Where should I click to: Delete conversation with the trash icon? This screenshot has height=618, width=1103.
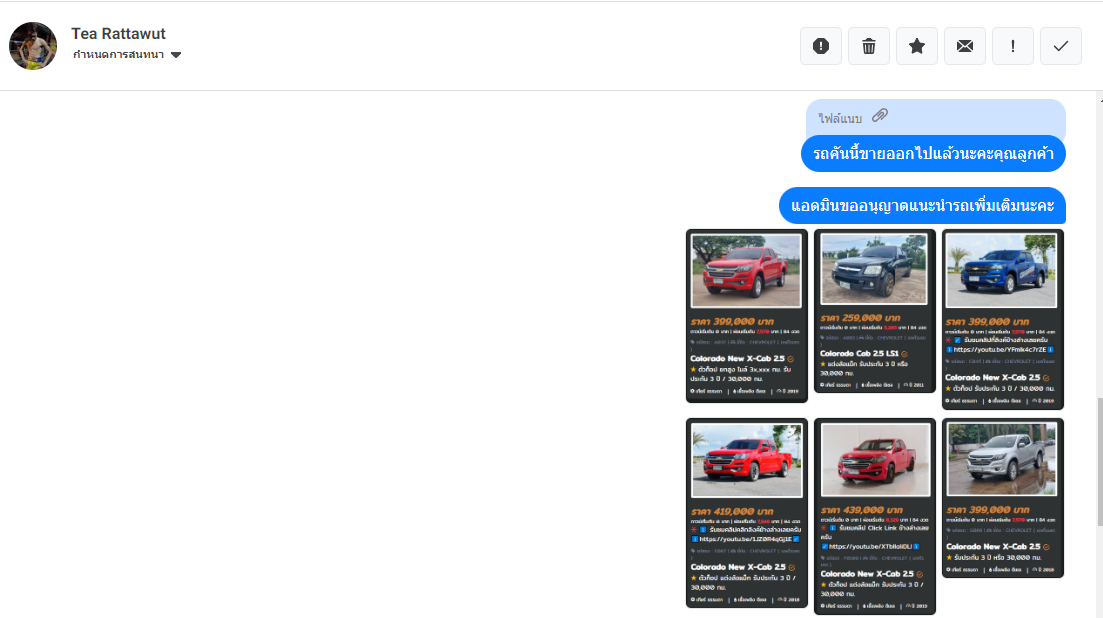[869, 46]
